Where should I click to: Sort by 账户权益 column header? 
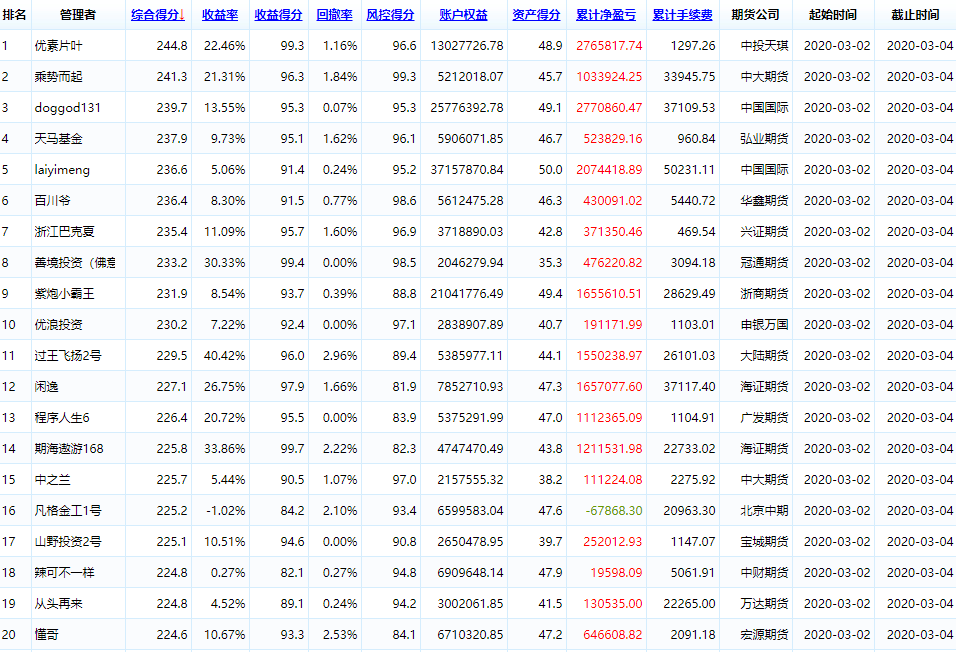click(x=463, y=15)
